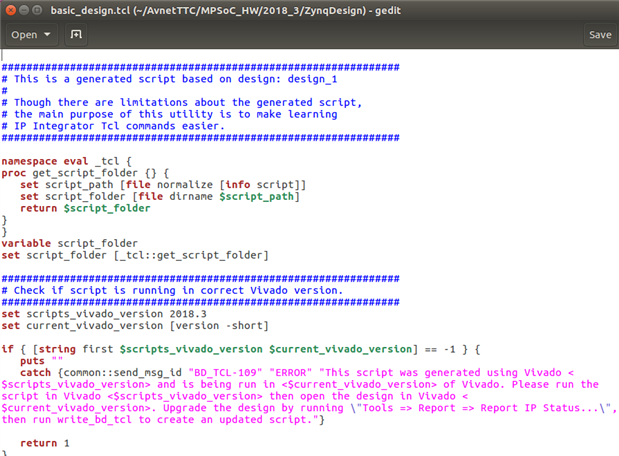Expand the Open recent files dropdown arrow

click(x=47, y=35)
